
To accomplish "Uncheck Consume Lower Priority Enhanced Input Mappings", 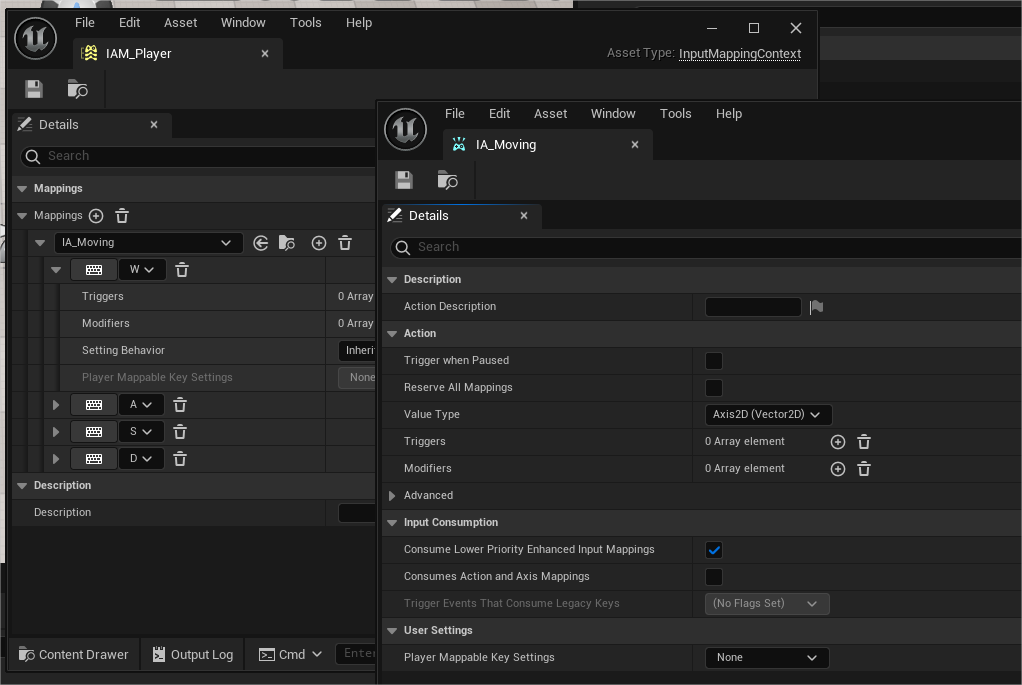I will pos(714,550).
